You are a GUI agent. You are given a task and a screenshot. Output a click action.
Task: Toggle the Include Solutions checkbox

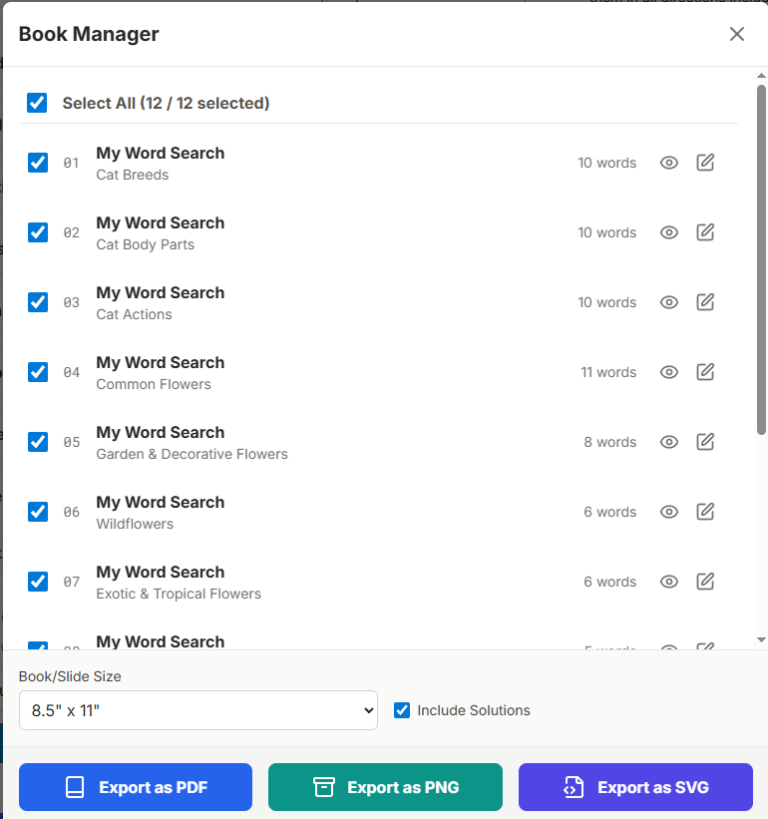(x=402, y=710)
